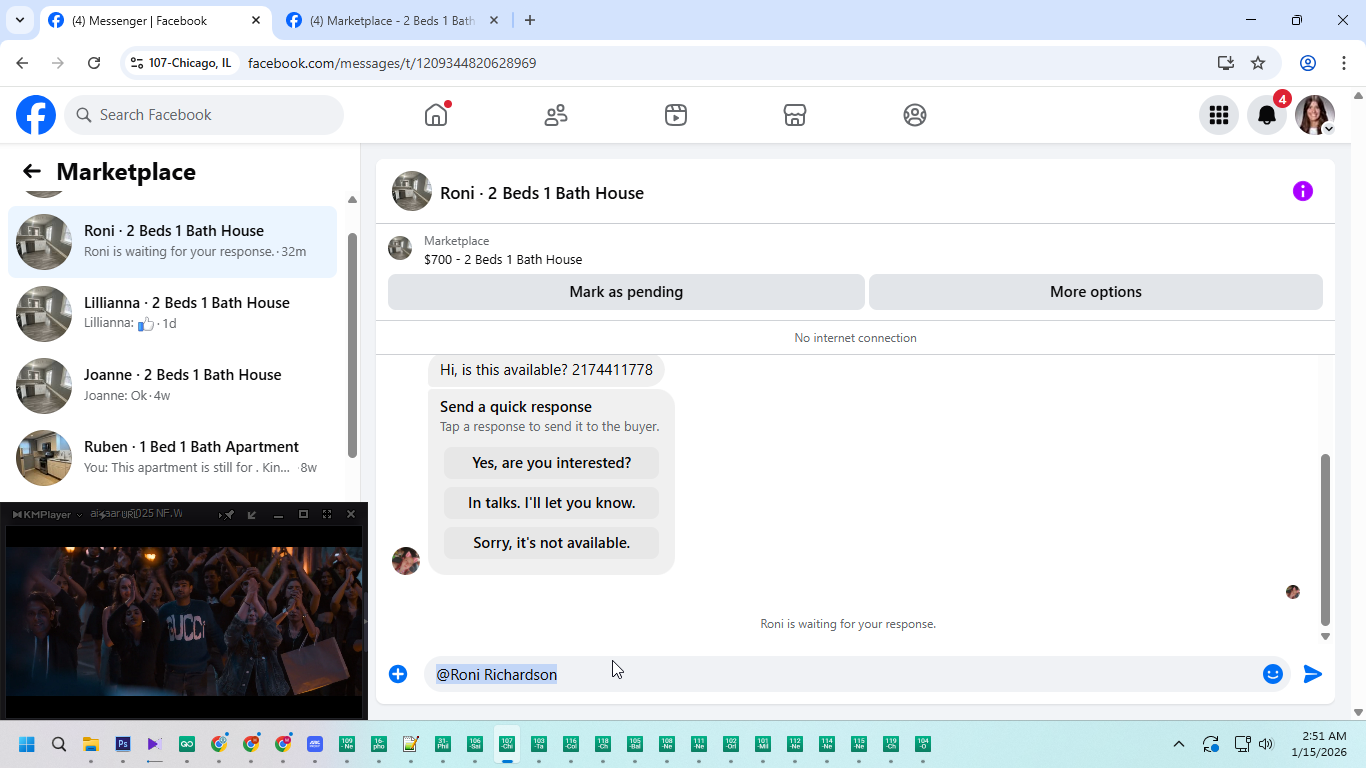Open the Chrome profile icon

[x=1308, y=63]
